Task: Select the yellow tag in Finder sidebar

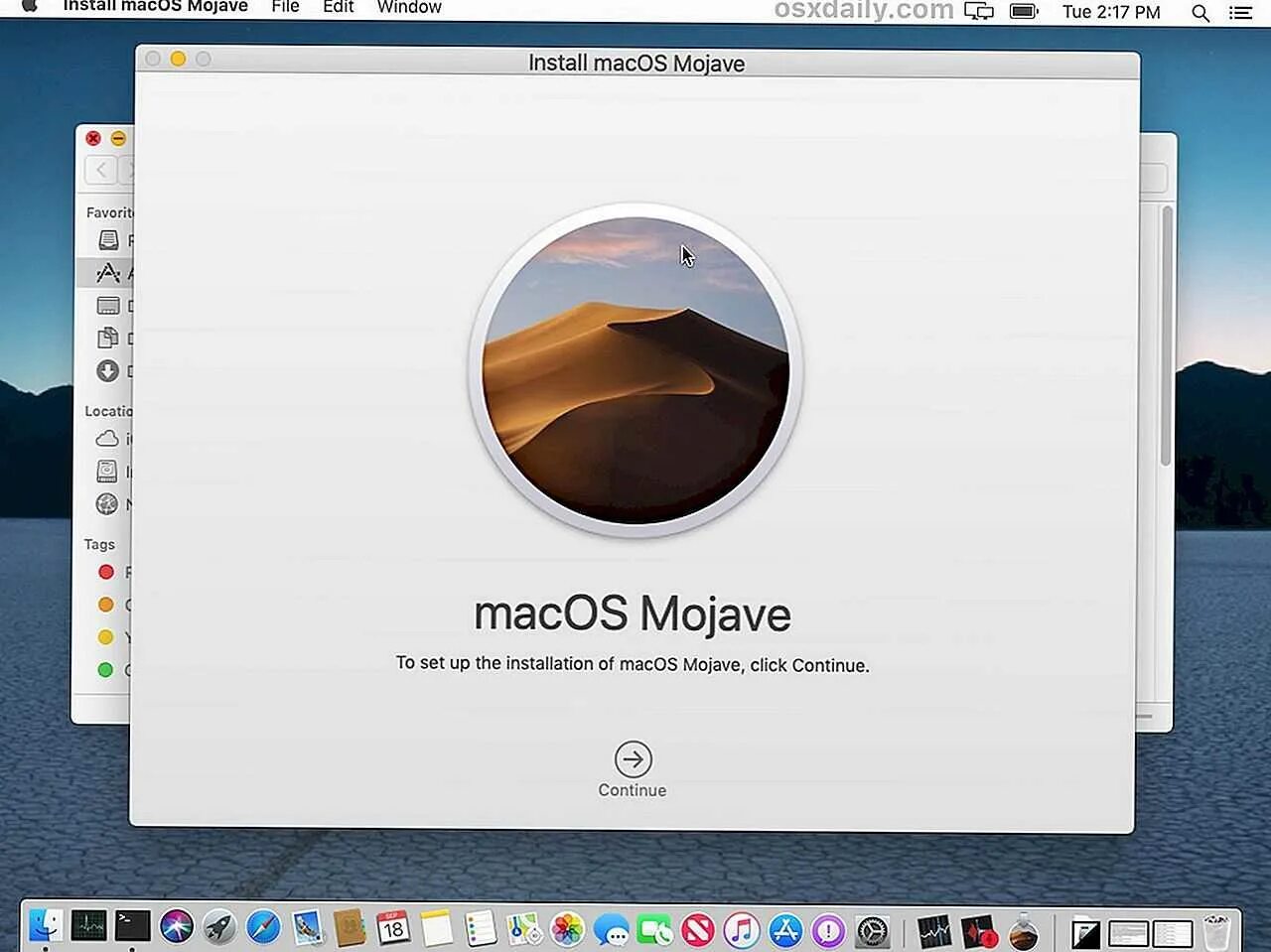Action: (x=106, y=637)
